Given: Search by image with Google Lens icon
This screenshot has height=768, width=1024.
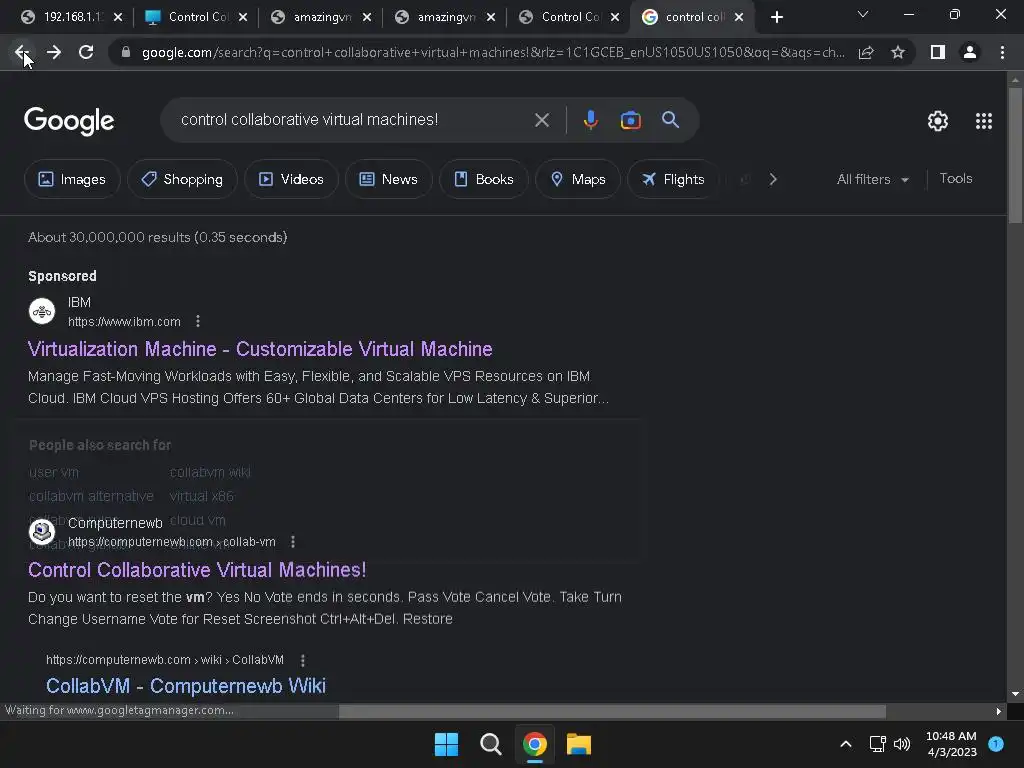Looking at the screenshot, I should (x=630, y=120).
